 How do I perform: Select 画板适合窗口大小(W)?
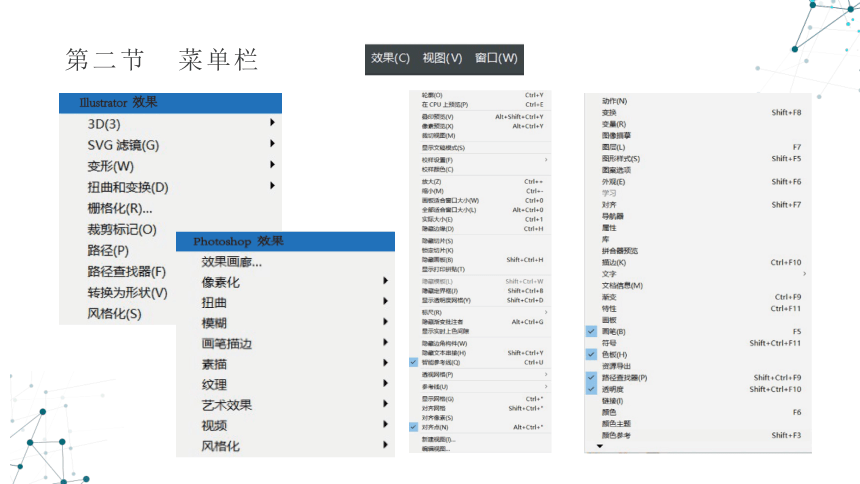[480, 200]
